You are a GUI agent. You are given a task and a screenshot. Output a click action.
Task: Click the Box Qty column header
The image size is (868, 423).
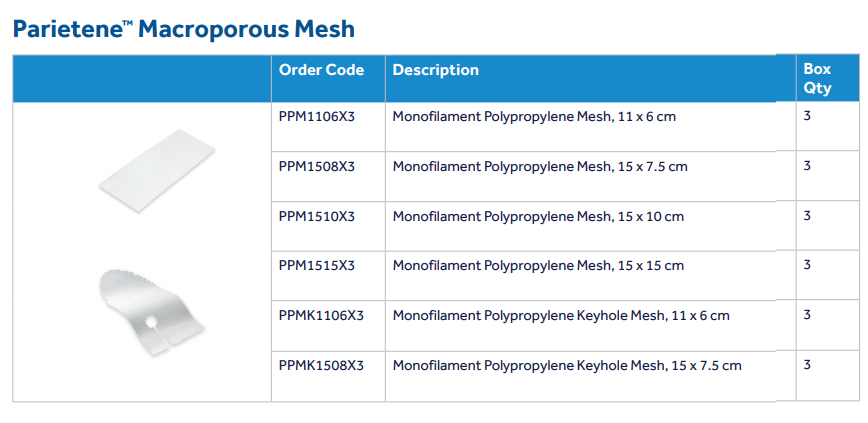click(x=816, y=78)
